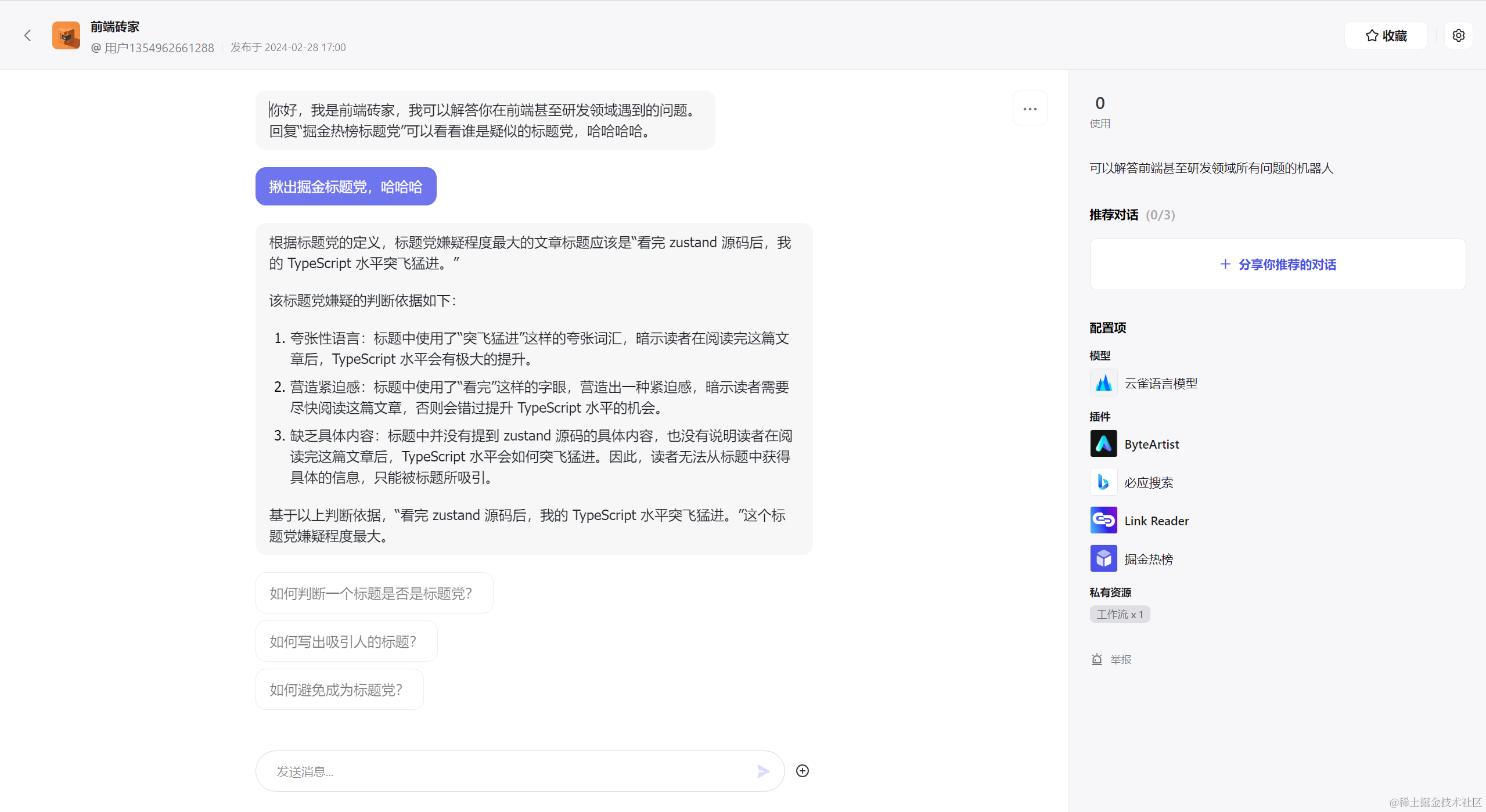
Task: Select suggestion 如何避免成为标题党?
Action: [x=339, y=690]
